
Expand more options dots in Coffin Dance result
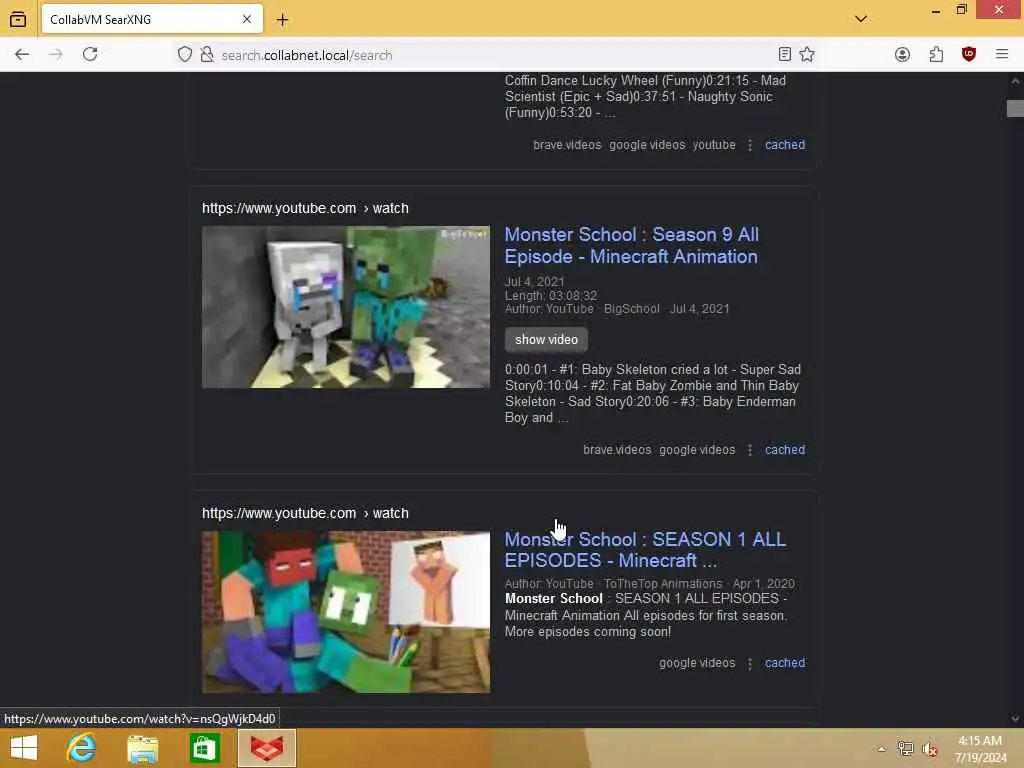pos(750,145)
